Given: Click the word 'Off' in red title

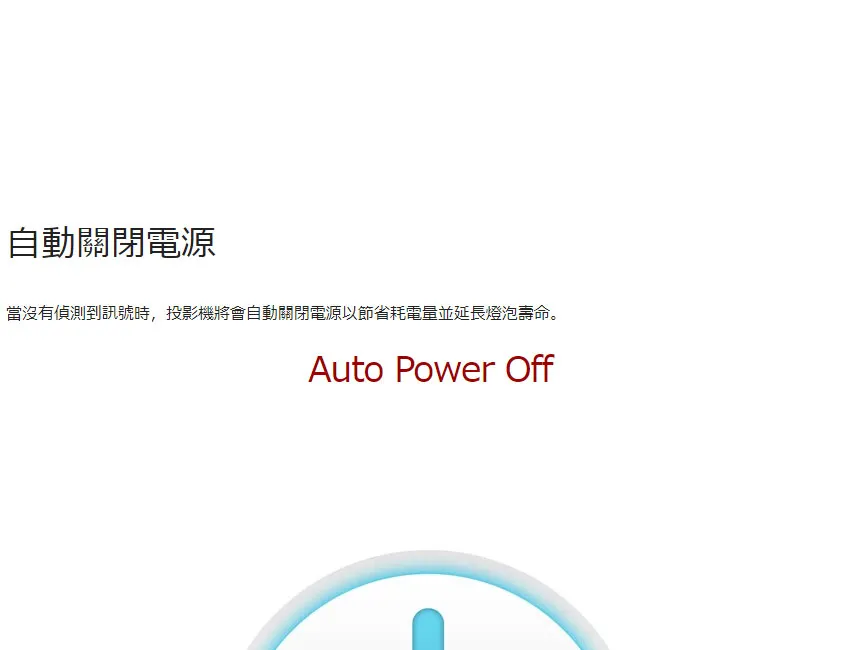Looking at the screenshot, I should 530,369.
